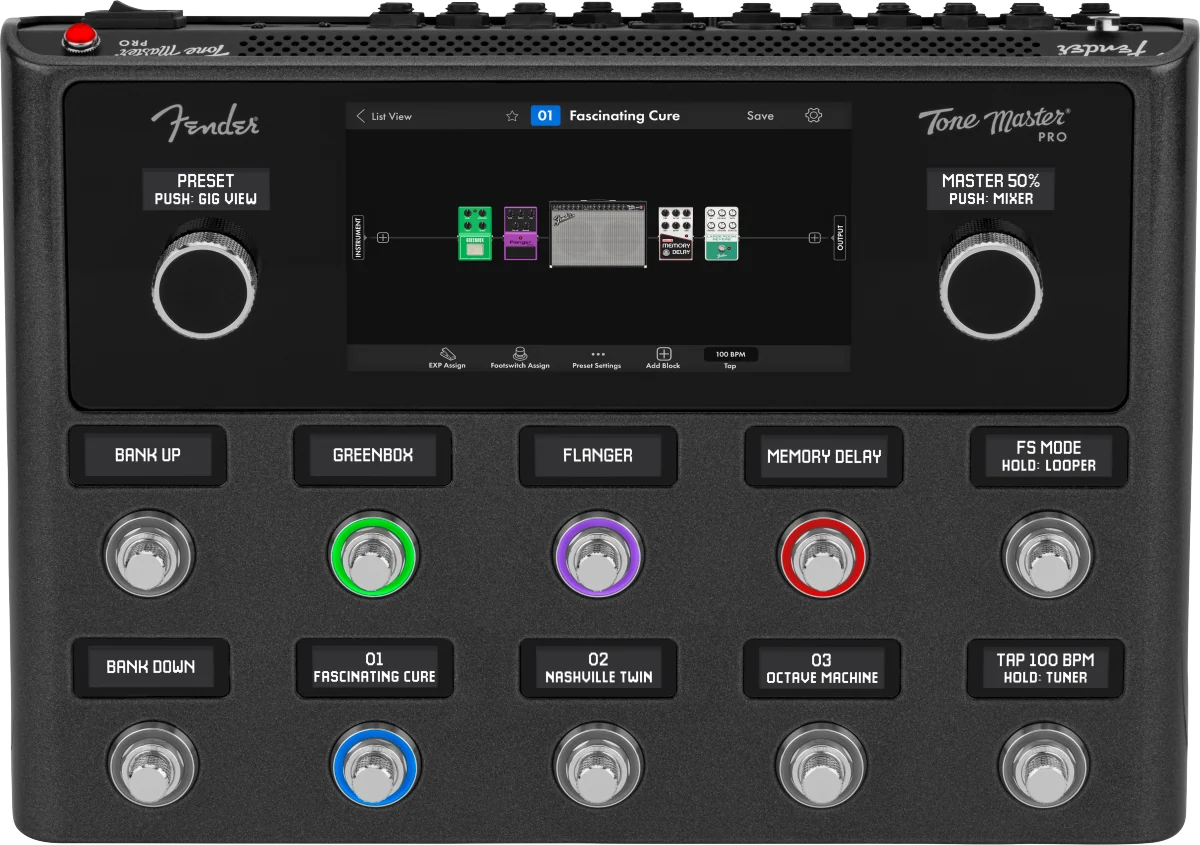Tap the MASTER 50% label display

tap(990, 189)
